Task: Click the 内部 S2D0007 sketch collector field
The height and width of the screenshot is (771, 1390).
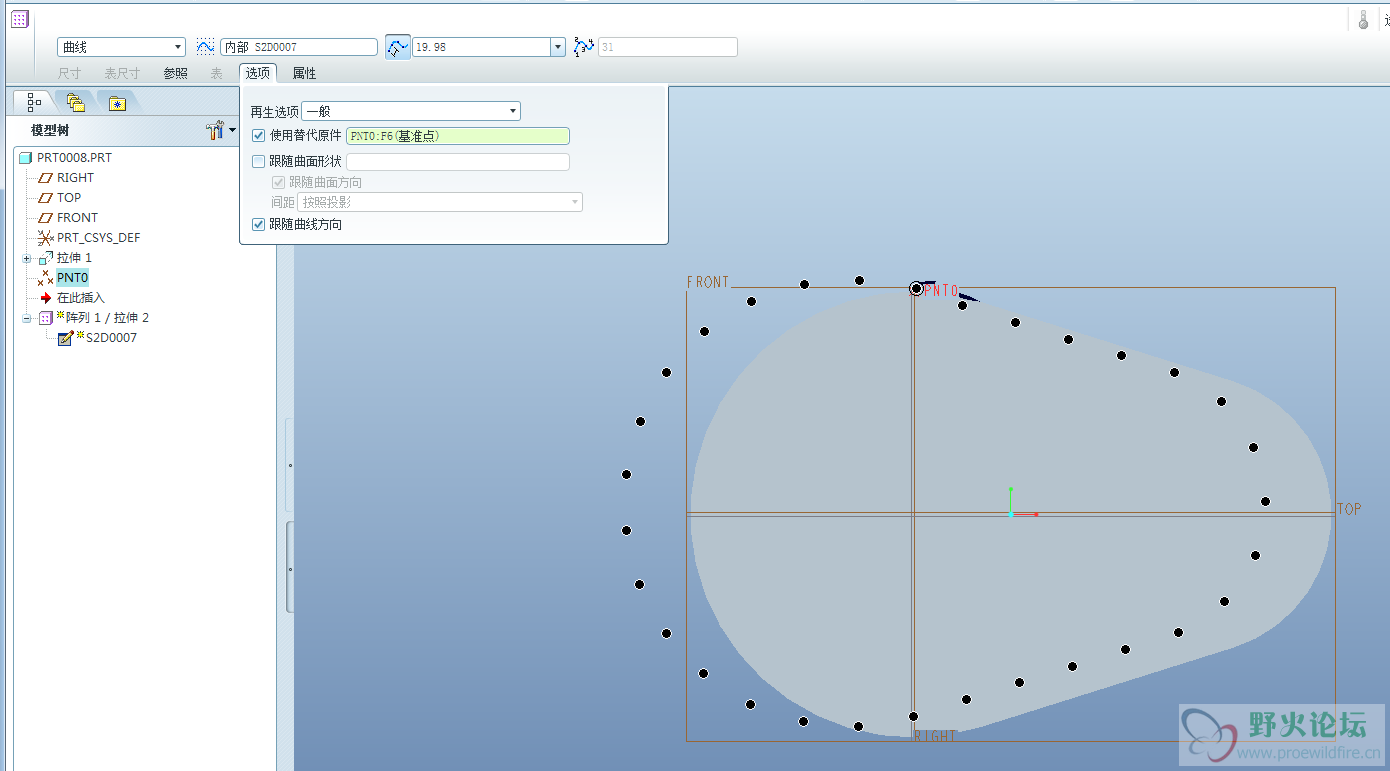Action: 299,47
